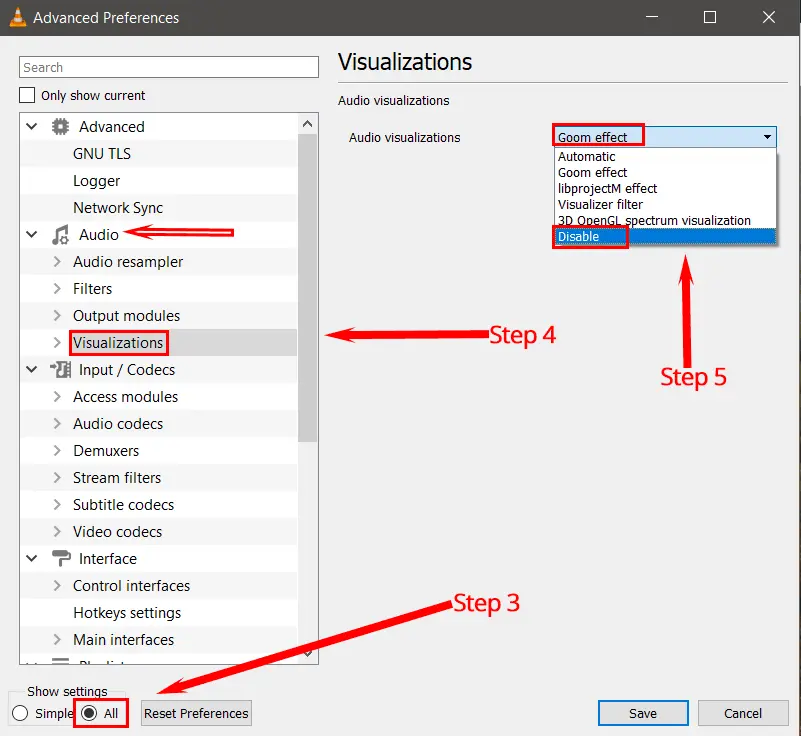Select the Simple show settings radio button
Image resolution: width=801 pixels, height=736 pixels.
pyautogui.click(x=20, y=713)
